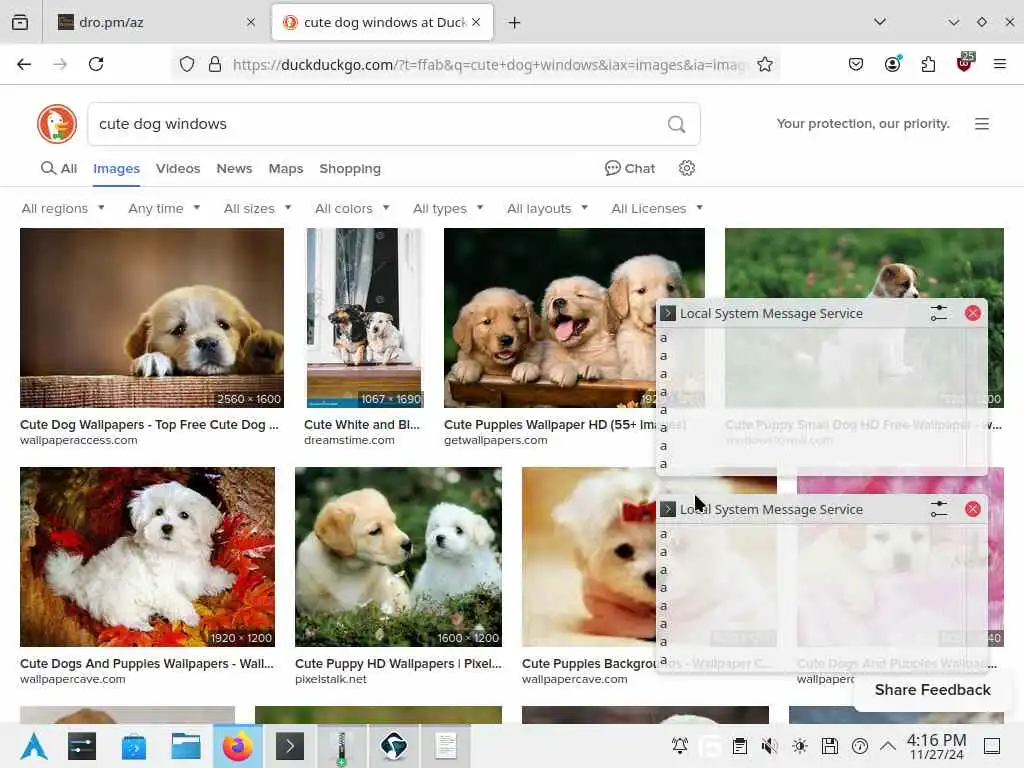This screenshot has width=1024, height=768.
Task: Open the list all tabs dropdown
Action: click(880, 22)
